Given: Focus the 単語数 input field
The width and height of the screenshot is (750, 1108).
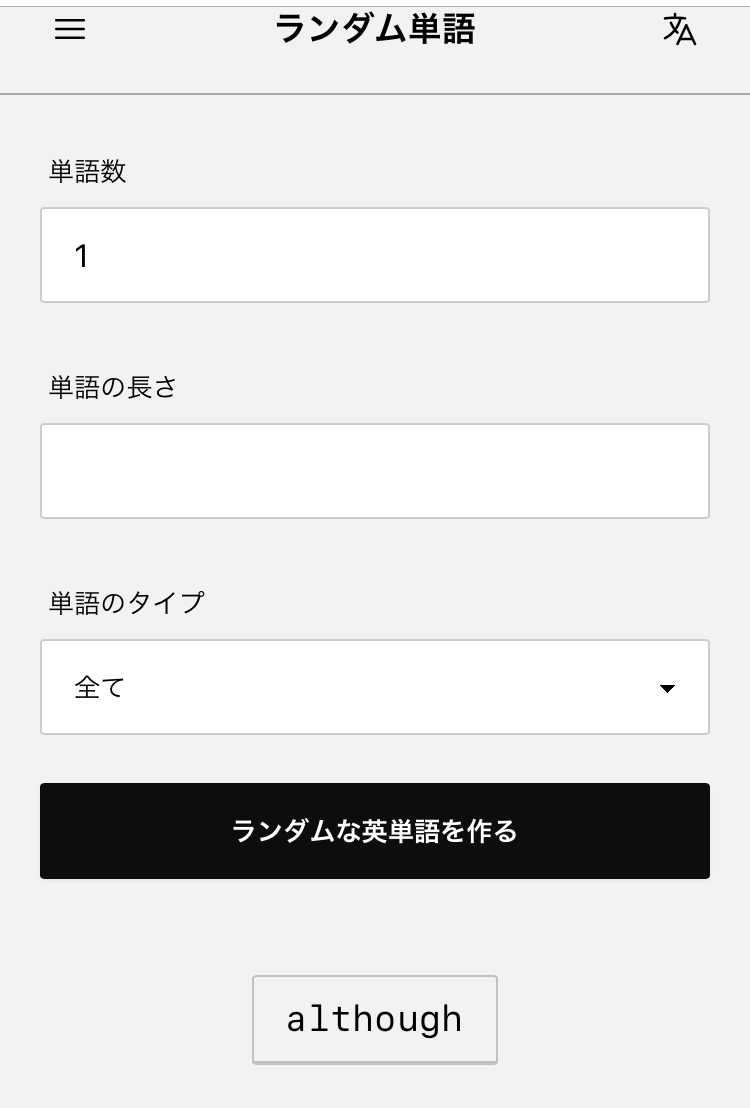Looking at the screenshot, I should (375, 255).
